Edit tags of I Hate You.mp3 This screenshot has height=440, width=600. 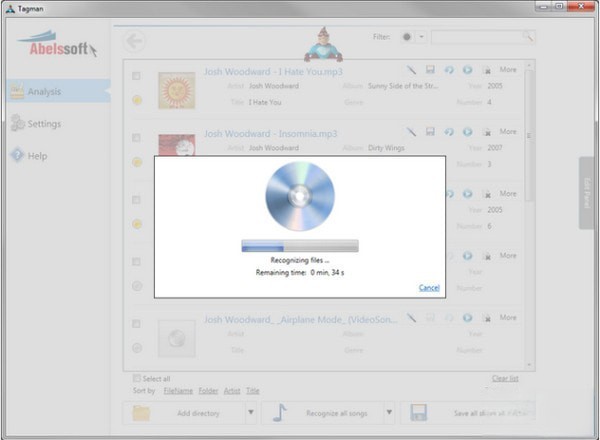[411, 70]
